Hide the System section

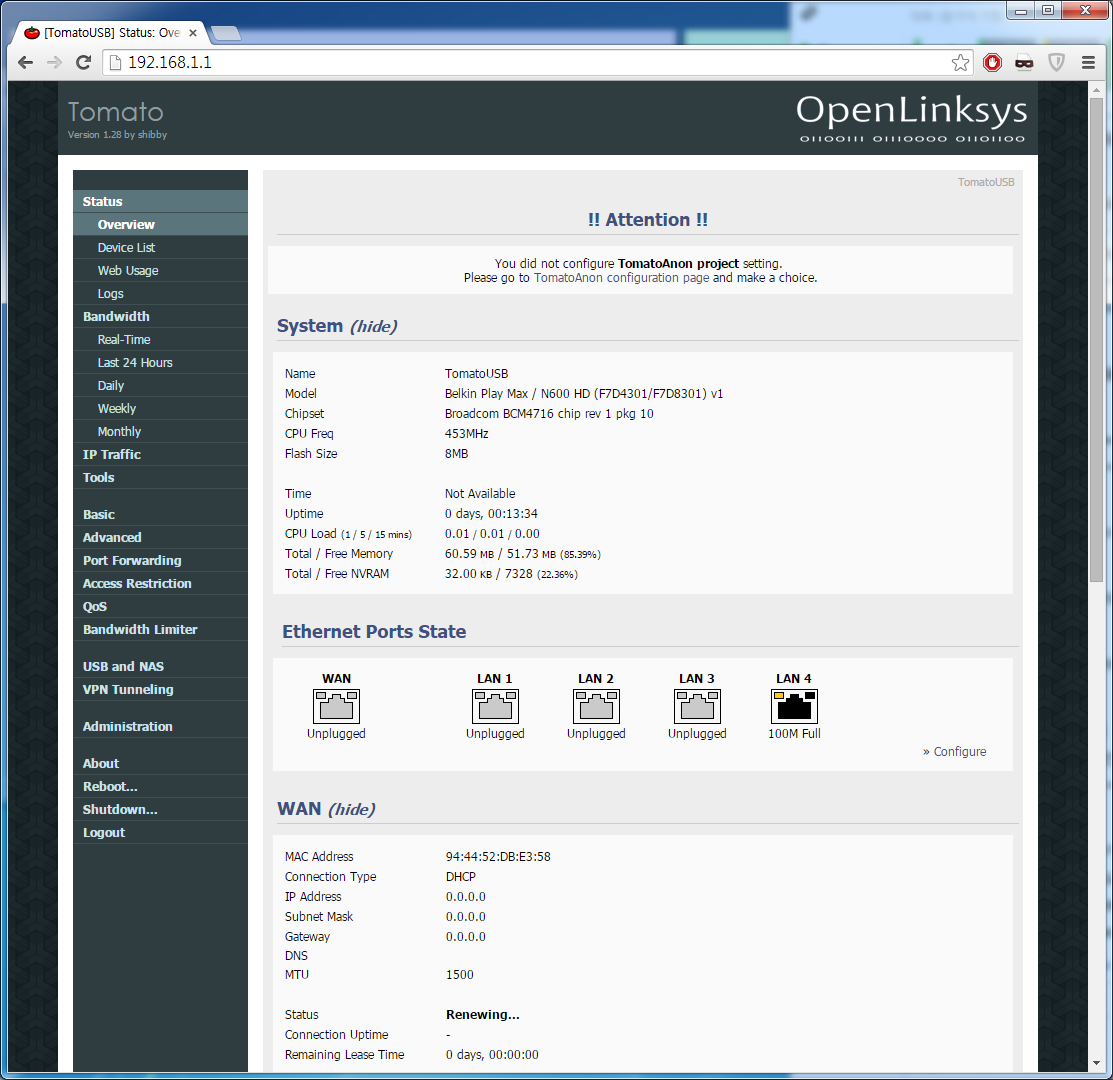373,326
